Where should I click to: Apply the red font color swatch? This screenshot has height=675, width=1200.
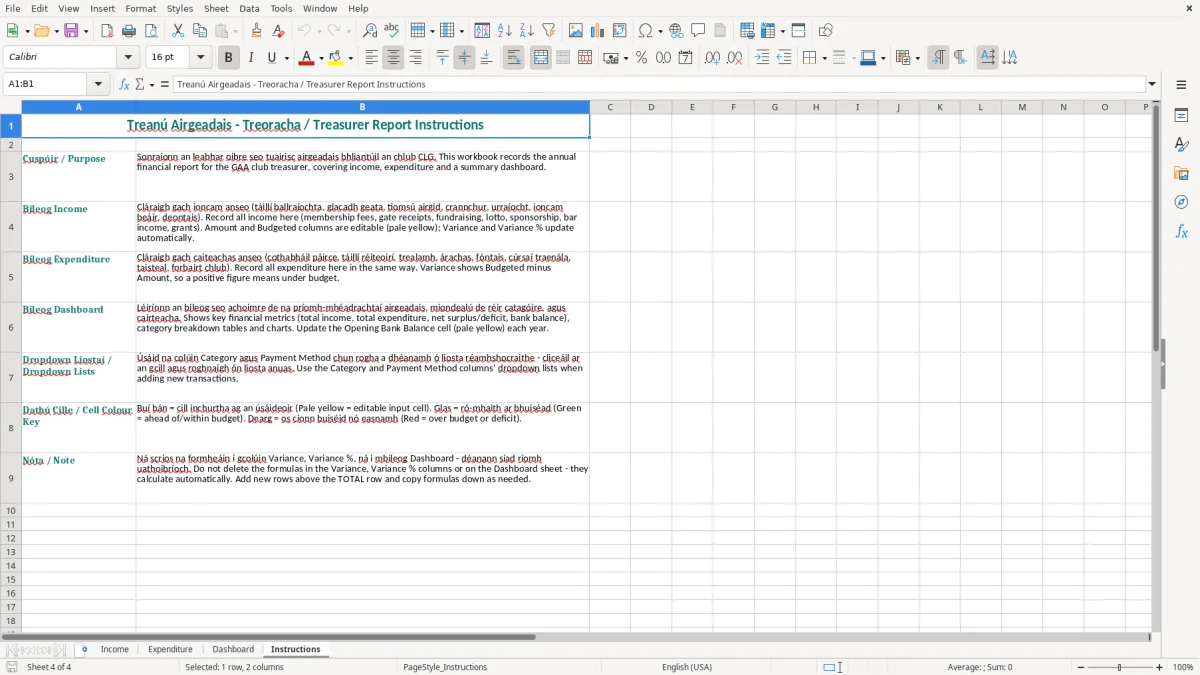[306, 58]
